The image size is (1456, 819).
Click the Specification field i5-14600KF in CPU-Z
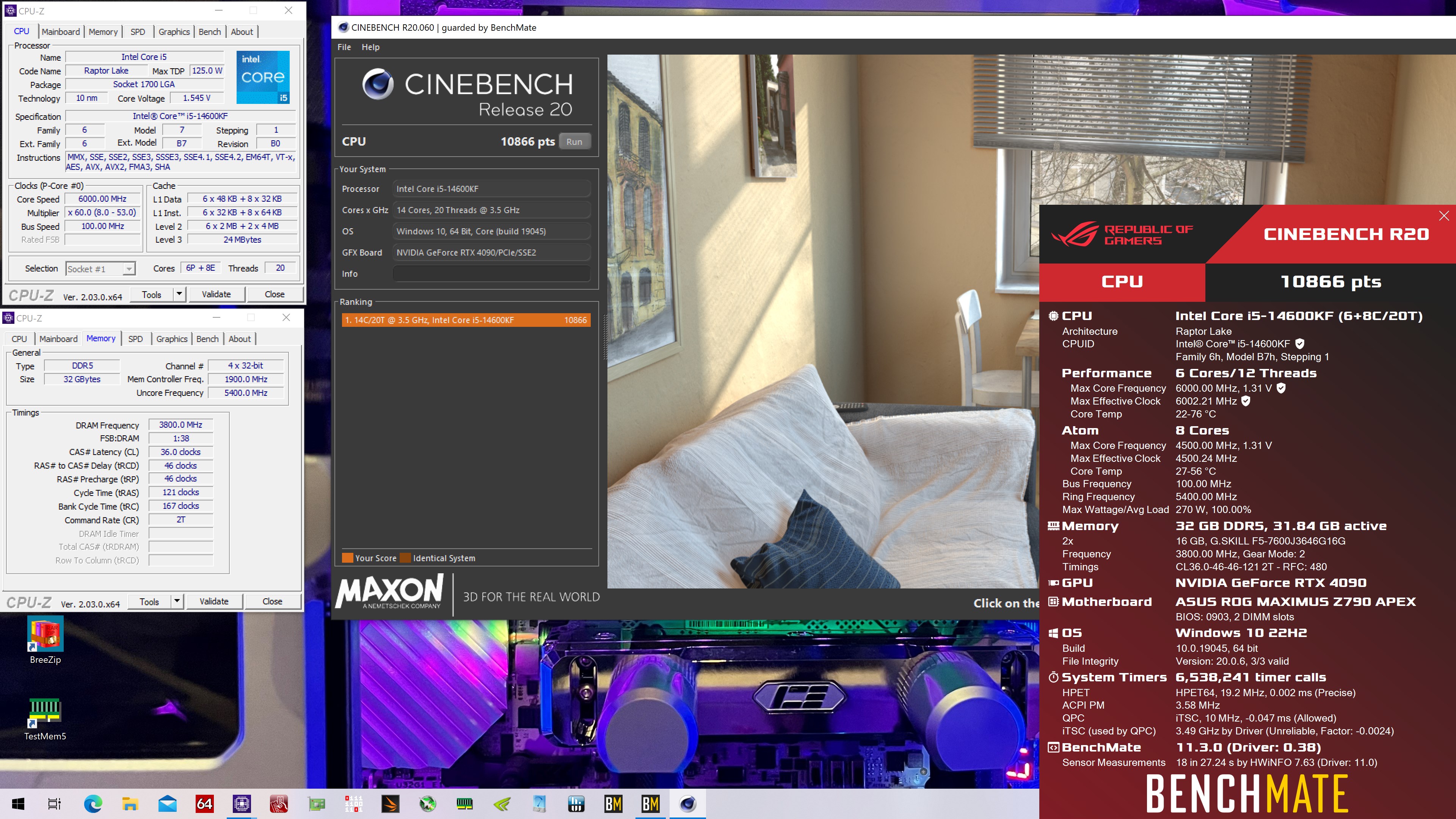(180, 116)
